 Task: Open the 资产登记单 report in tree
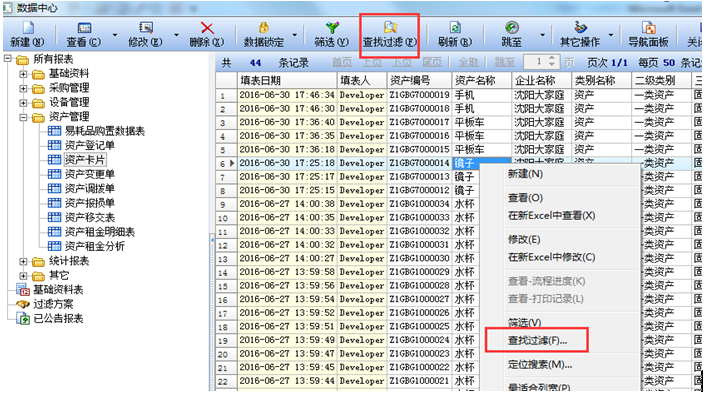coord(90,145)
